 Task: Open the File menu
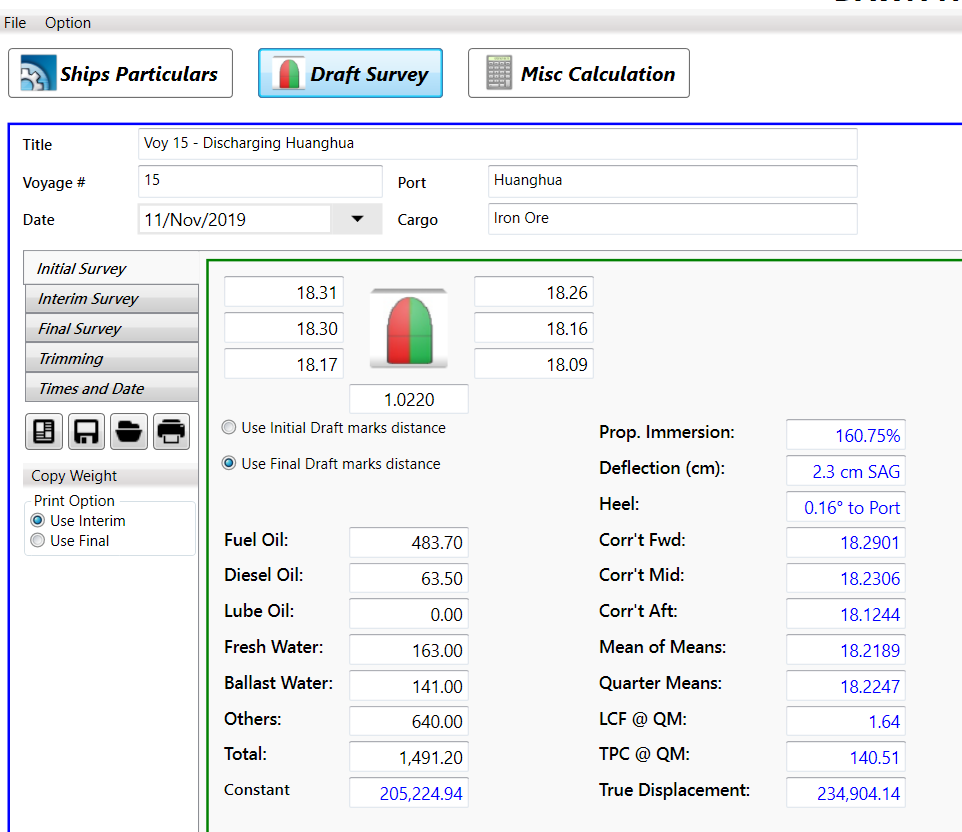pyautogui.click(x=15, y=22)
